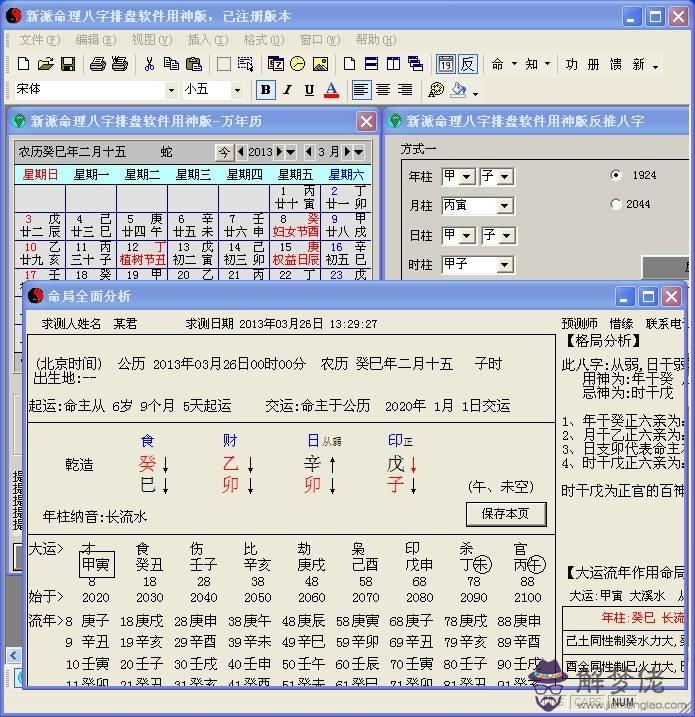This screenshot has height=717, width=695.
Task: Create a new document with the toolbar icon
Action: [x=23, y=64]
